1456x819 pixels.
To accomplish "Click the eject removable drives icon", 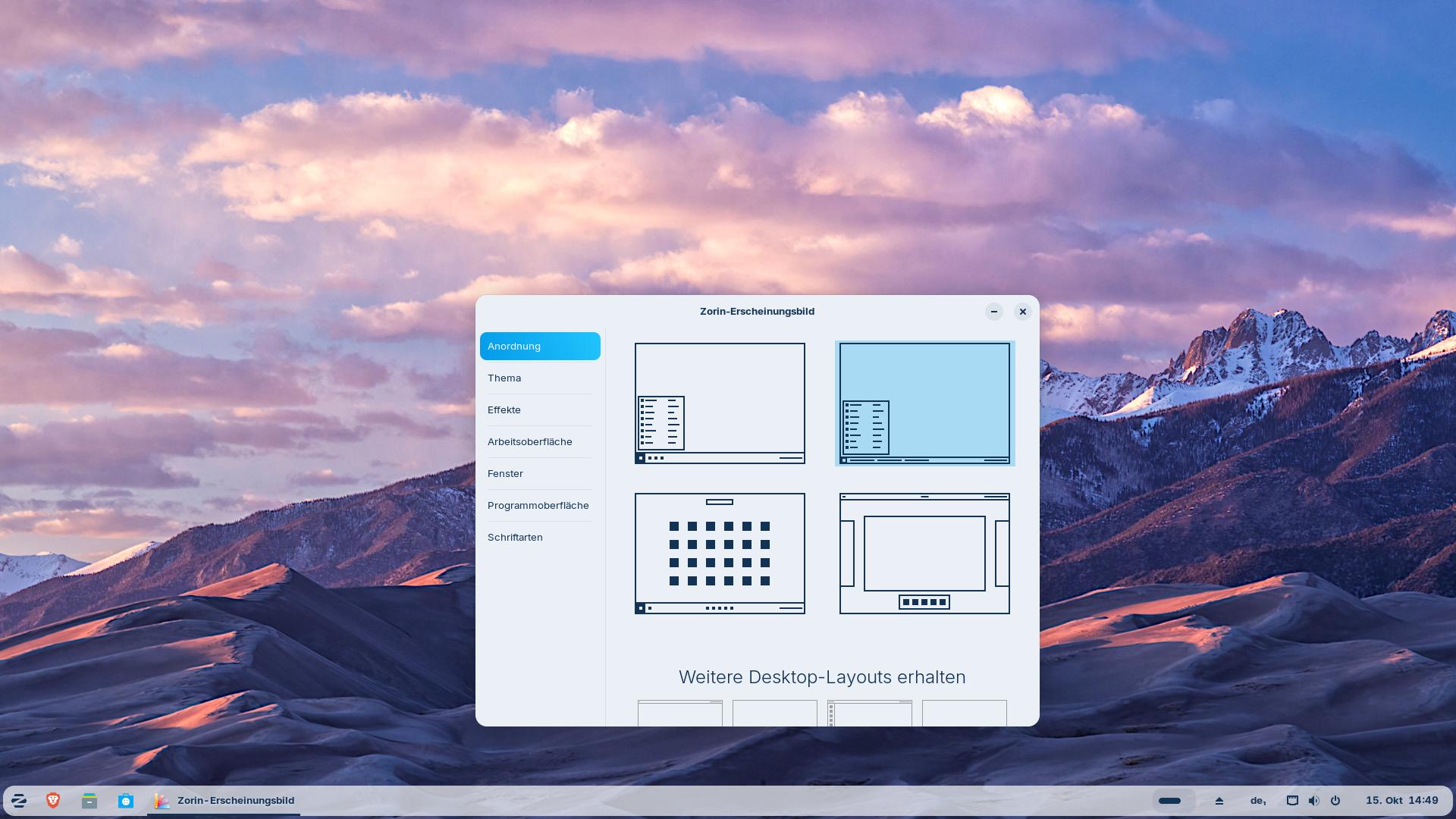I will pos(1219,801).
